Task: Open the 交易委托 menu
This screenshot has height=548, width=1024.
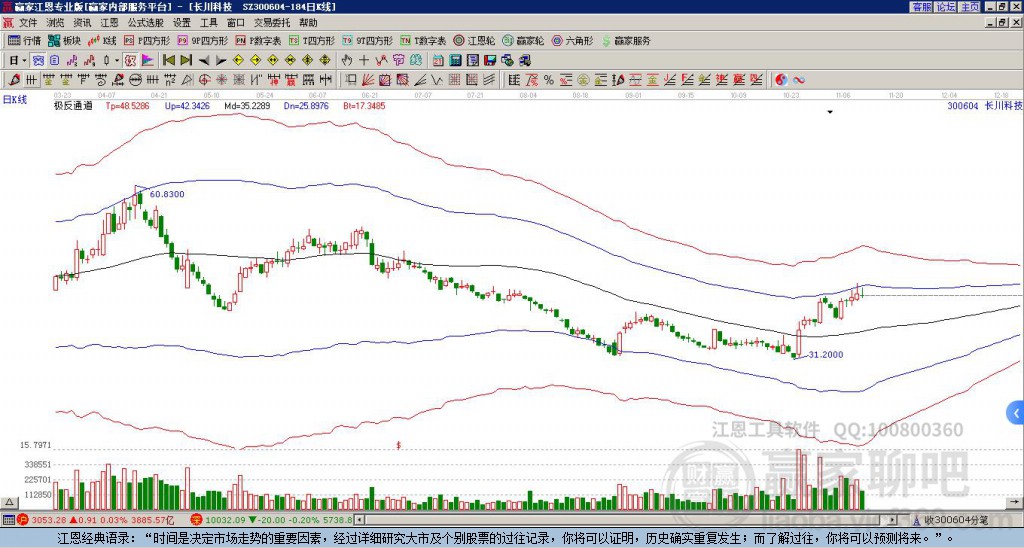Action: 272,23
